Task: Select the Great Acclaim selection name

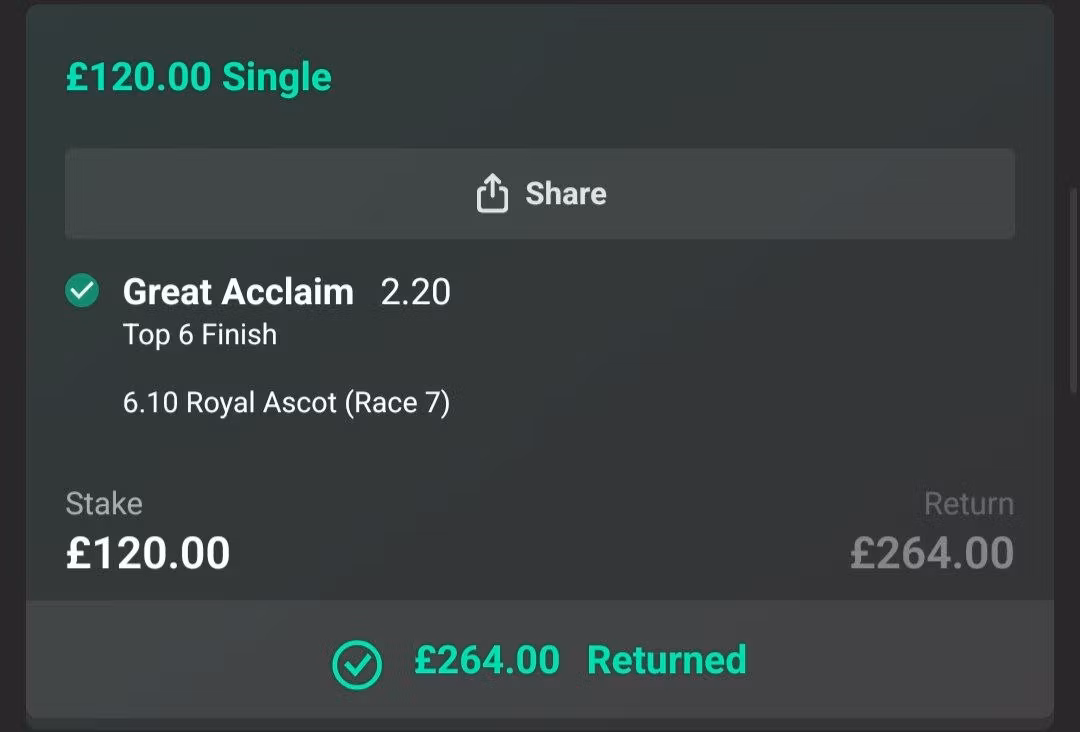Action: (238, 291)
